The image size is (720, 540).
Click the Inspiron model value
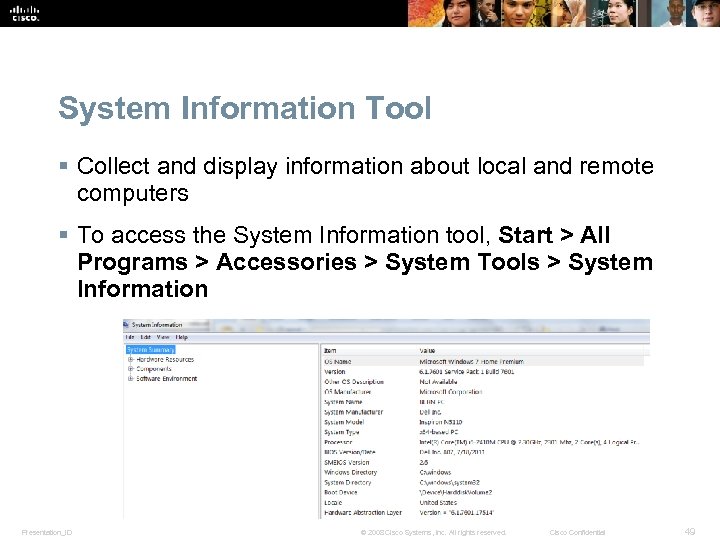coord(441,422)
